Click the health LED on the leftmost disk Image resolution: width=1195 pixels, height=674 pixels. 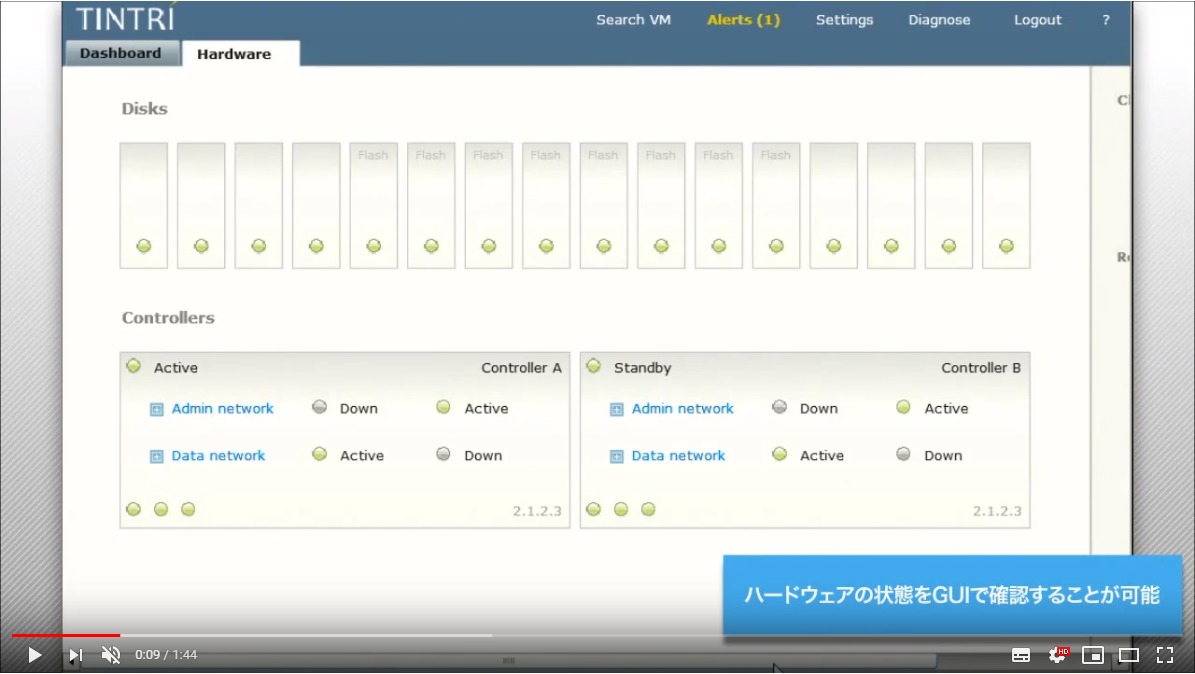tap(142, 245)
